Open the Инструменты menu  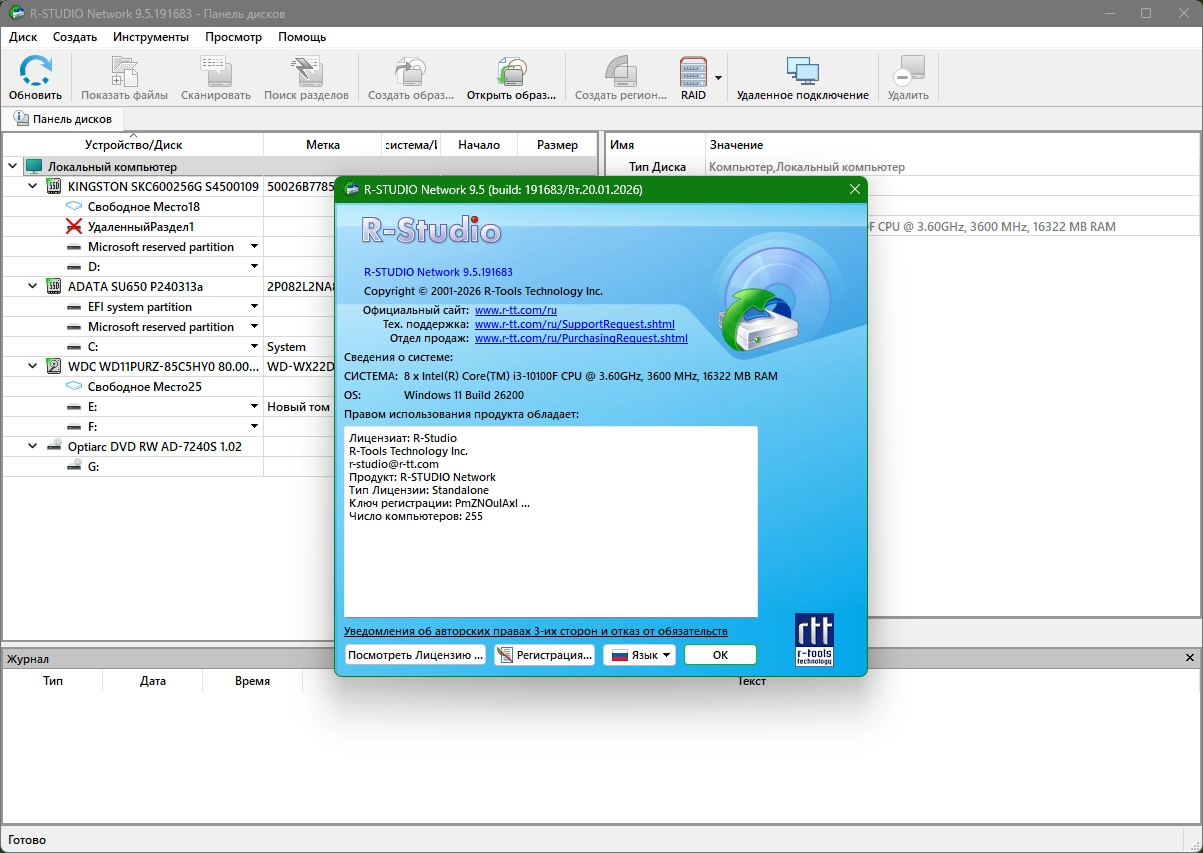151,37
